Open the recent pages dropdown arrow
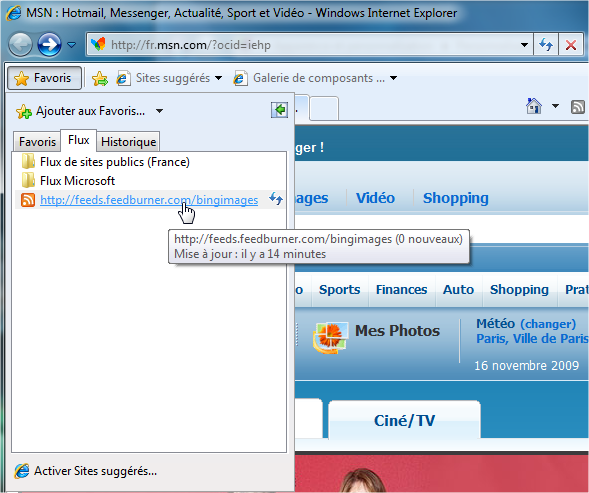Screen dimensions: 589x493 (71, 45)
